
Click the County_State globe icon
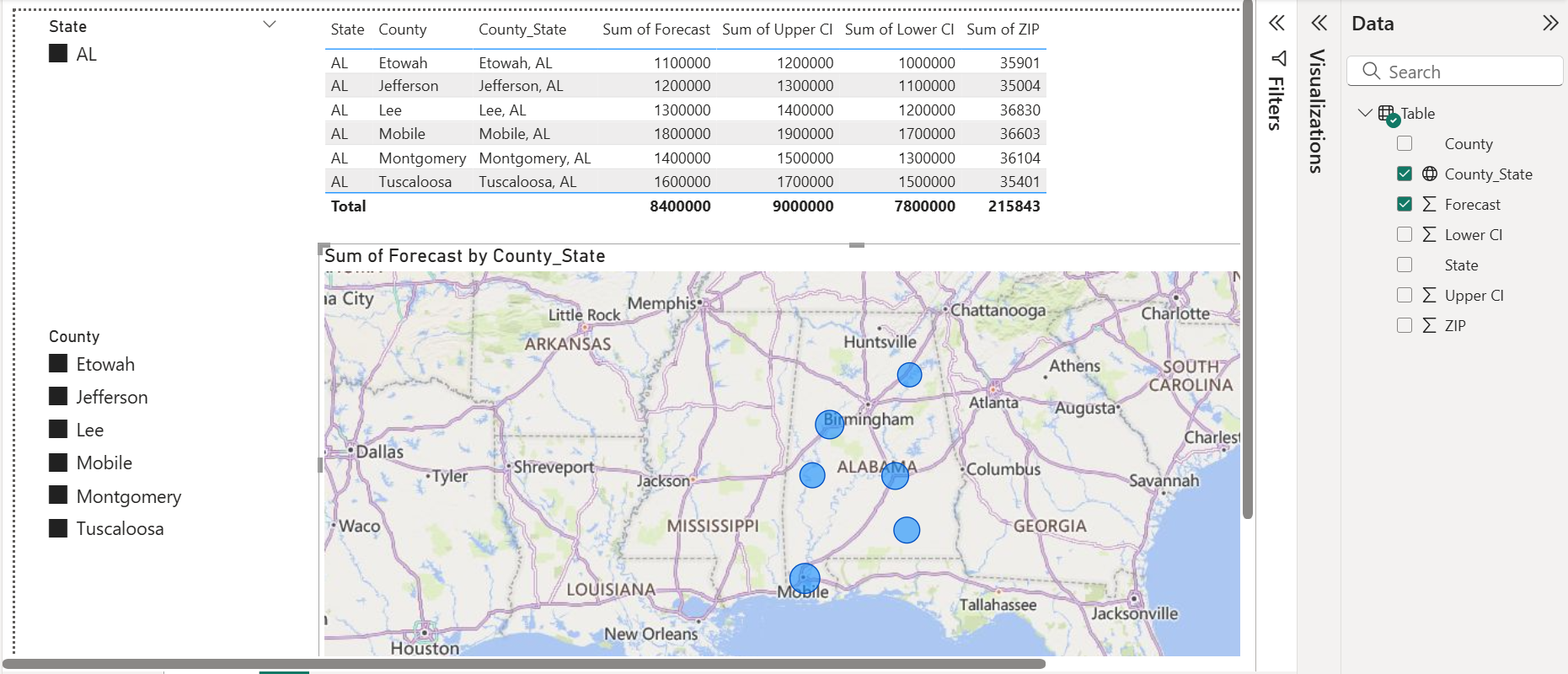pos(1430,174)
